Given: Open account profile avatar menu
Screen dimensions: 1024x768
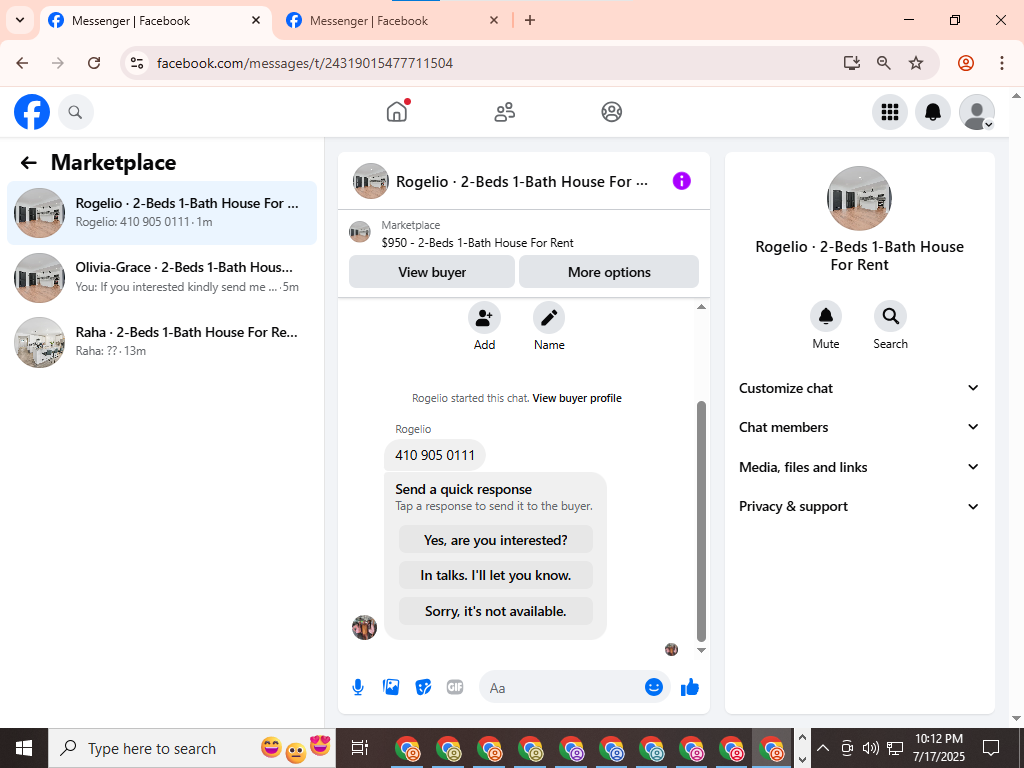Looking at the screenshot, I should click(976, 112).
